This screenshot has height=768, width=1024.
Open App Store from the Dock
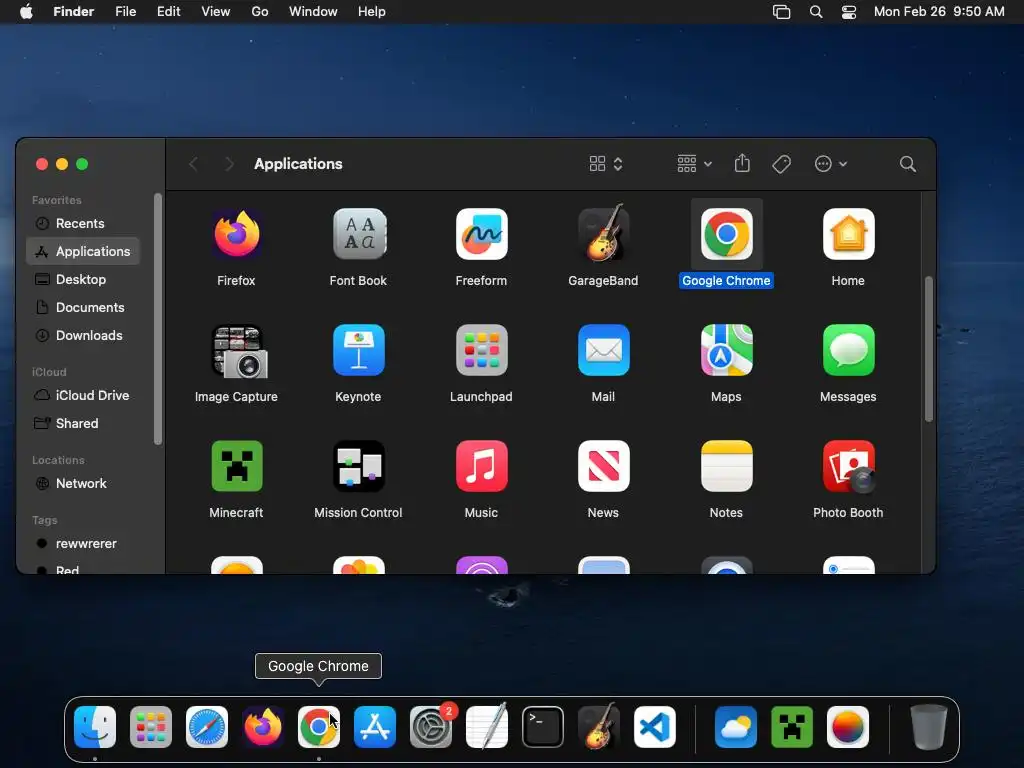pyautogui.click(x=375, y=727)
